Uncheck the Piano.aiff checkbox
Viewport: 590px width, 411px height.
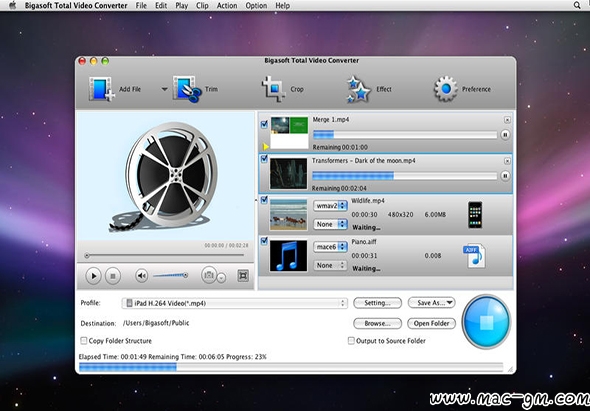point(264,241)
